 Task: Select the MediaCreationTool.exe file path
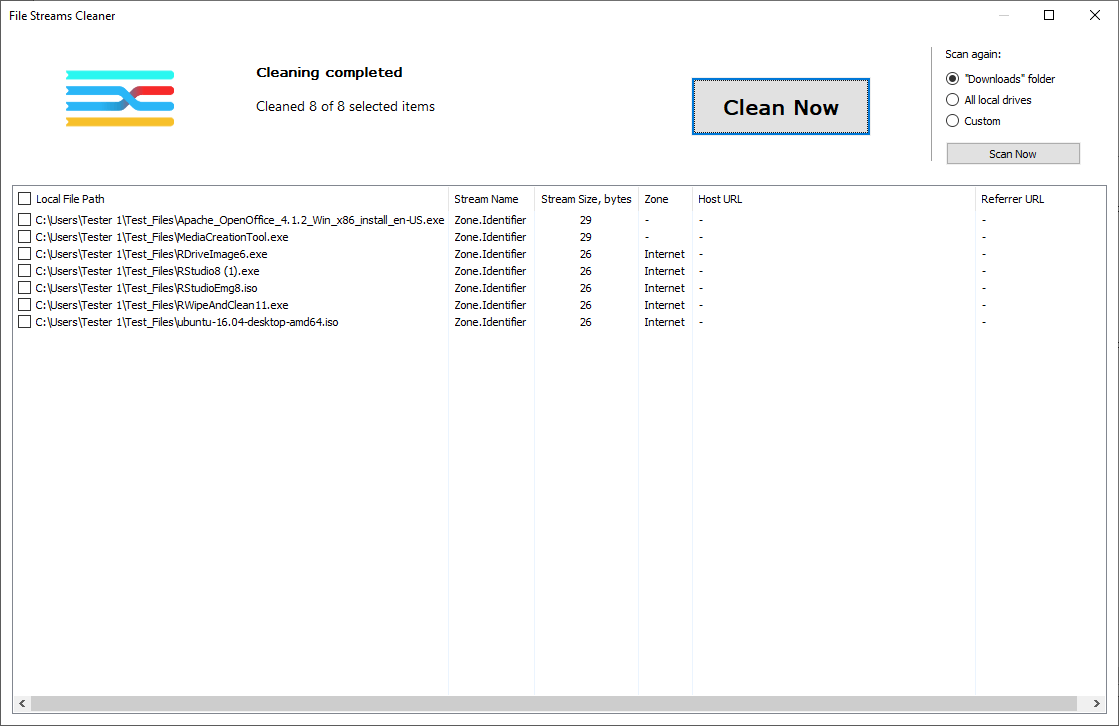[162, 237]
